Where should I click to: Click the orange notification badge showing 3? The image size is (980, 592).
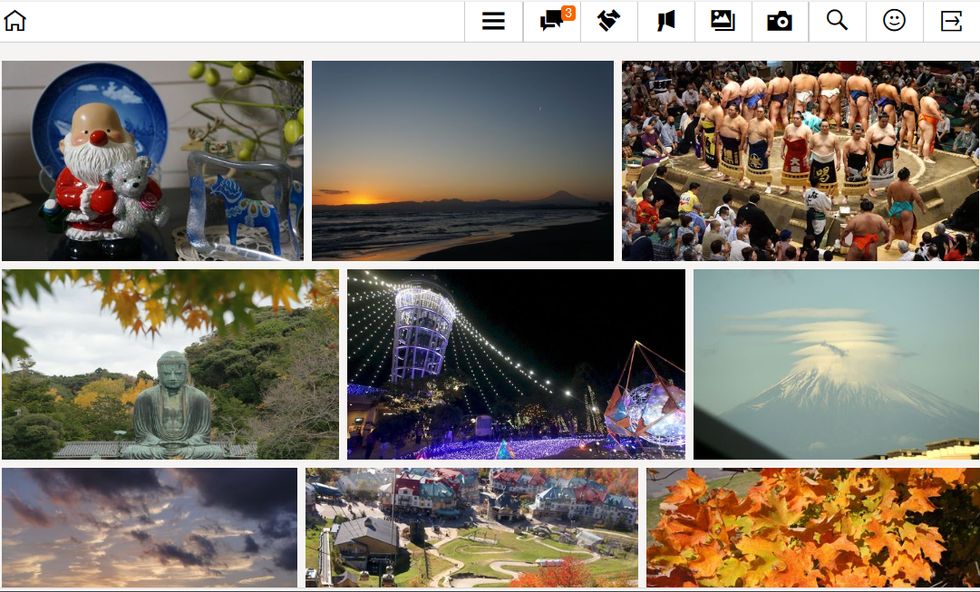click(568, 13)
